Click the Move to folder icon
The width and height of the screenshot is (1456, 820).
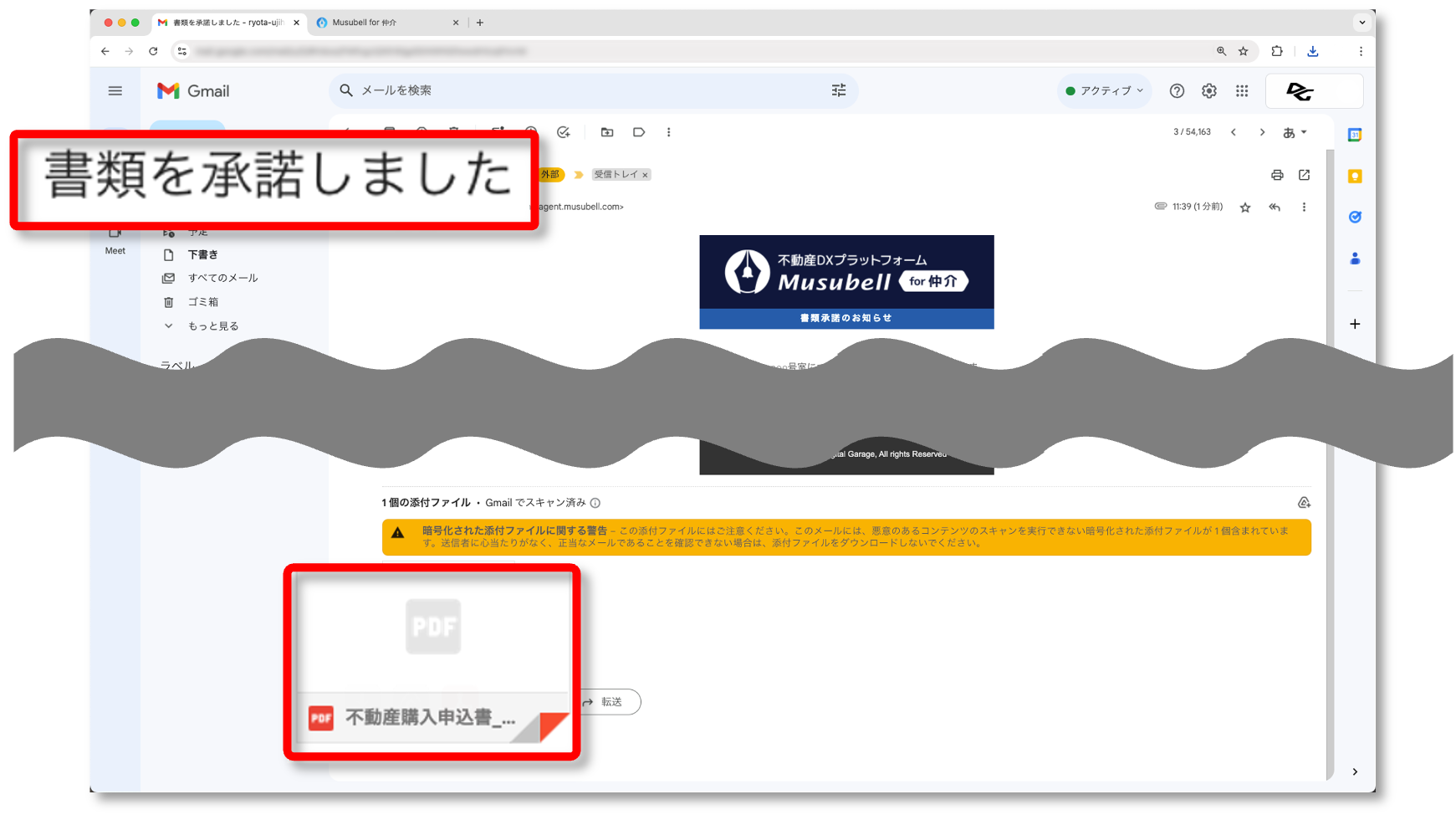pyautogui.click(x=607, y=132)
